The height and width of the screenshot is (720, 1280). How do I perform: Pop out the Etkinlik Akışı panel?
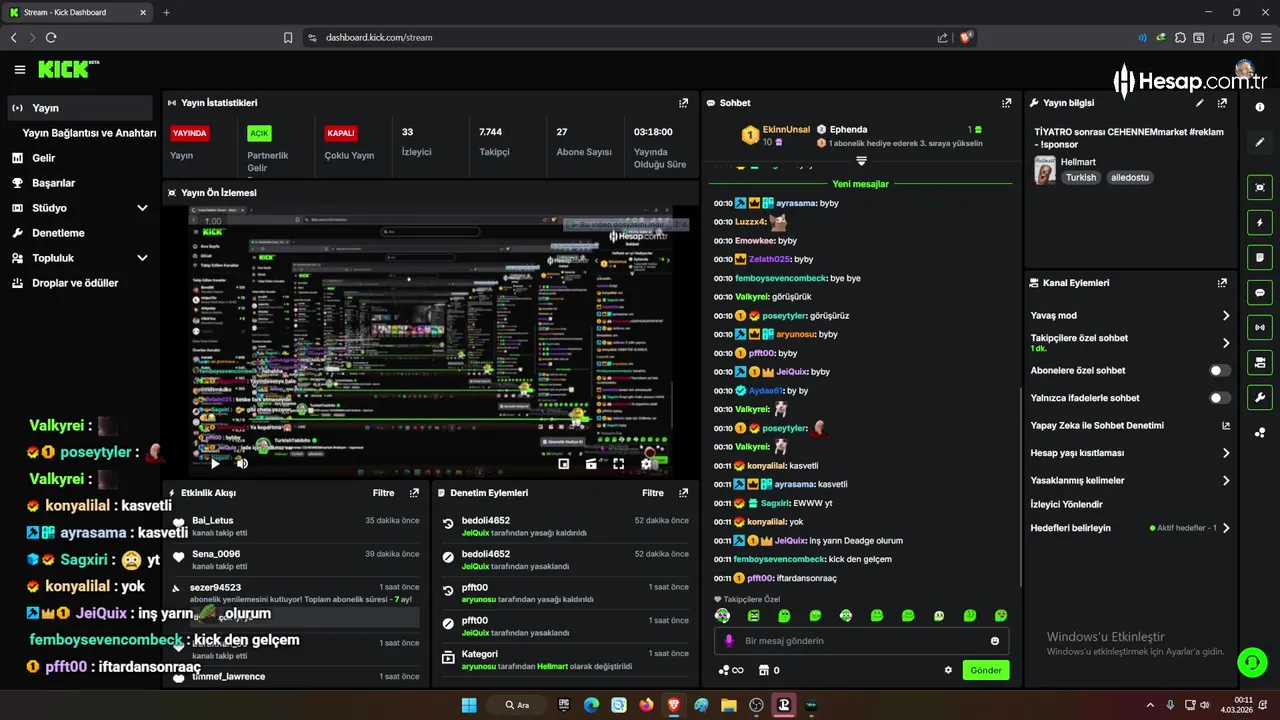[414, 493]
